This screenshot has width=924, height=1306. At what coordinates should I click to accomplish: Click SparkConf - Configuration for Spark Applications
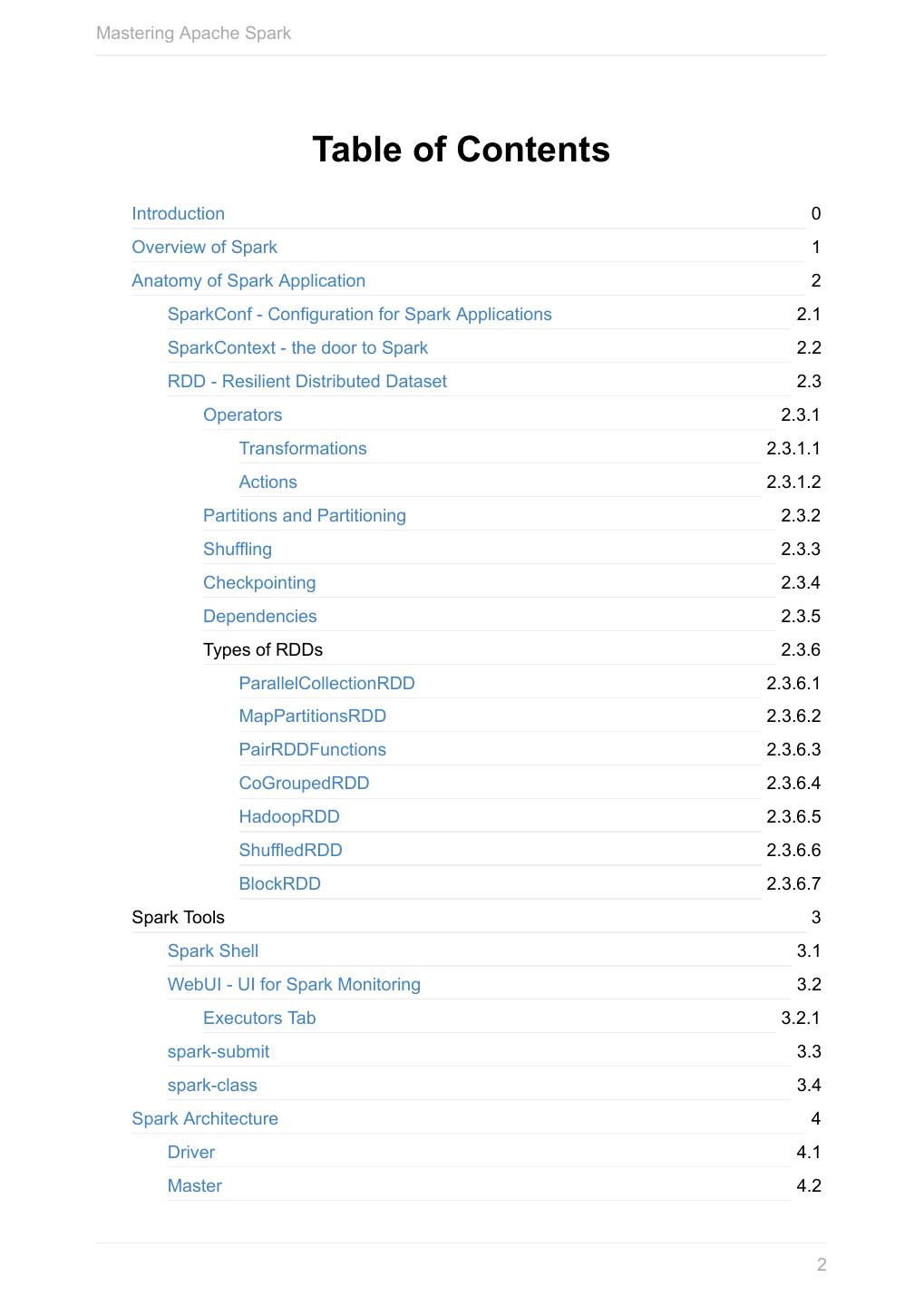pyautogui.click(x=359, y=315)
